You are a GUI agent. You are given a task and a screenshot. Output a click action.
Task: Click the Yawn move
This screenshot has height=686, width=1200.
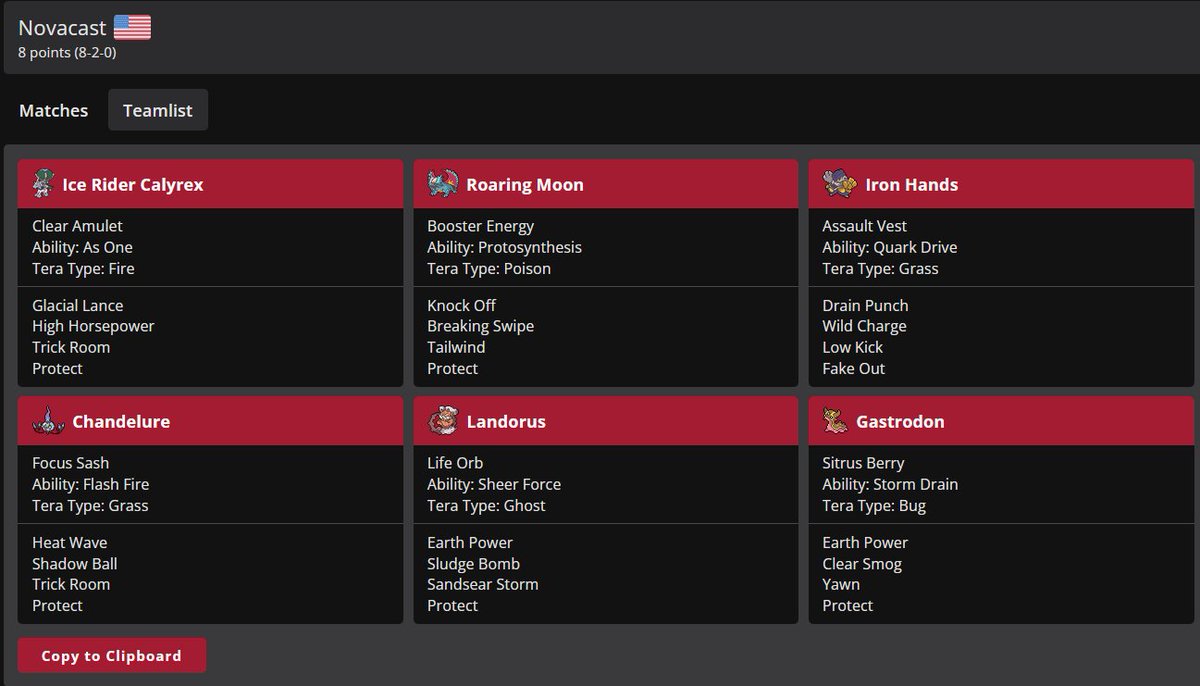pos(841,584)
